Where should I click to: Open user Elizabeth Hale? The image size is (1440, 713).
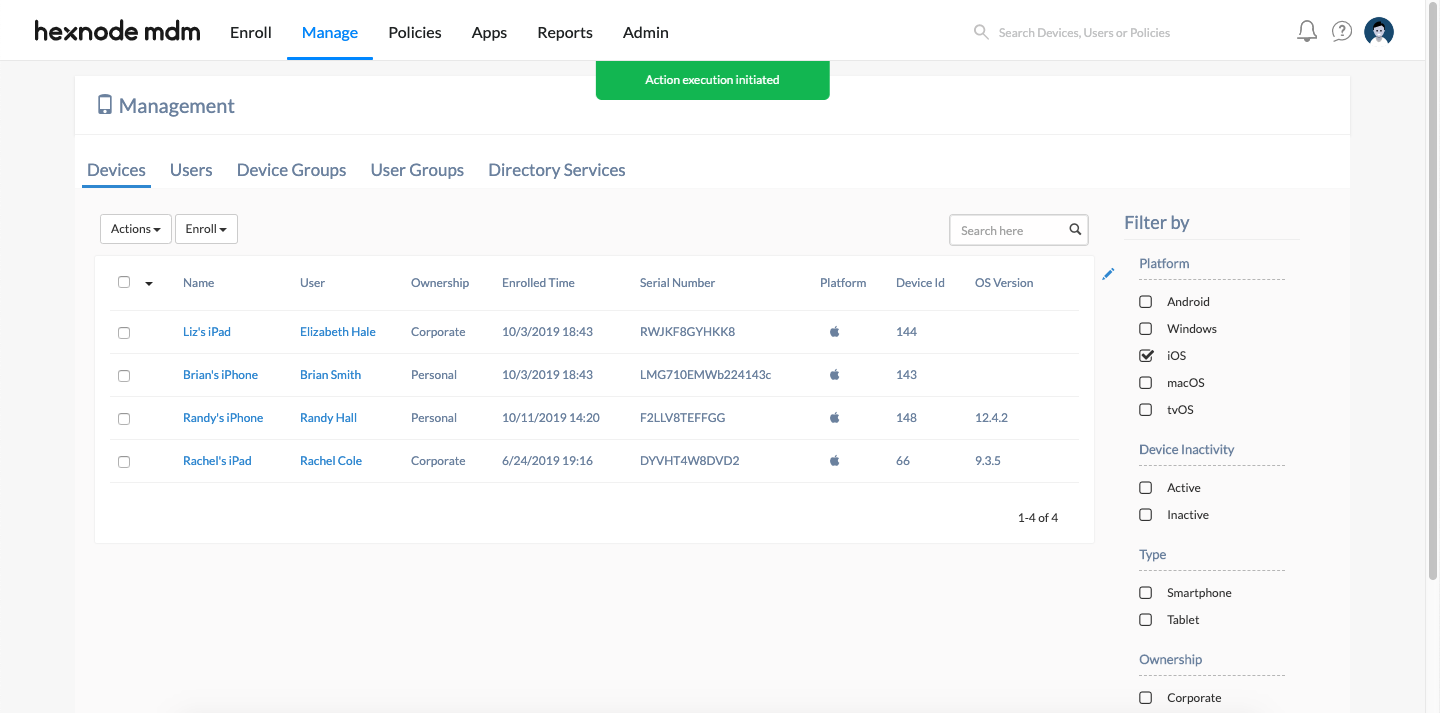(338, 332)
